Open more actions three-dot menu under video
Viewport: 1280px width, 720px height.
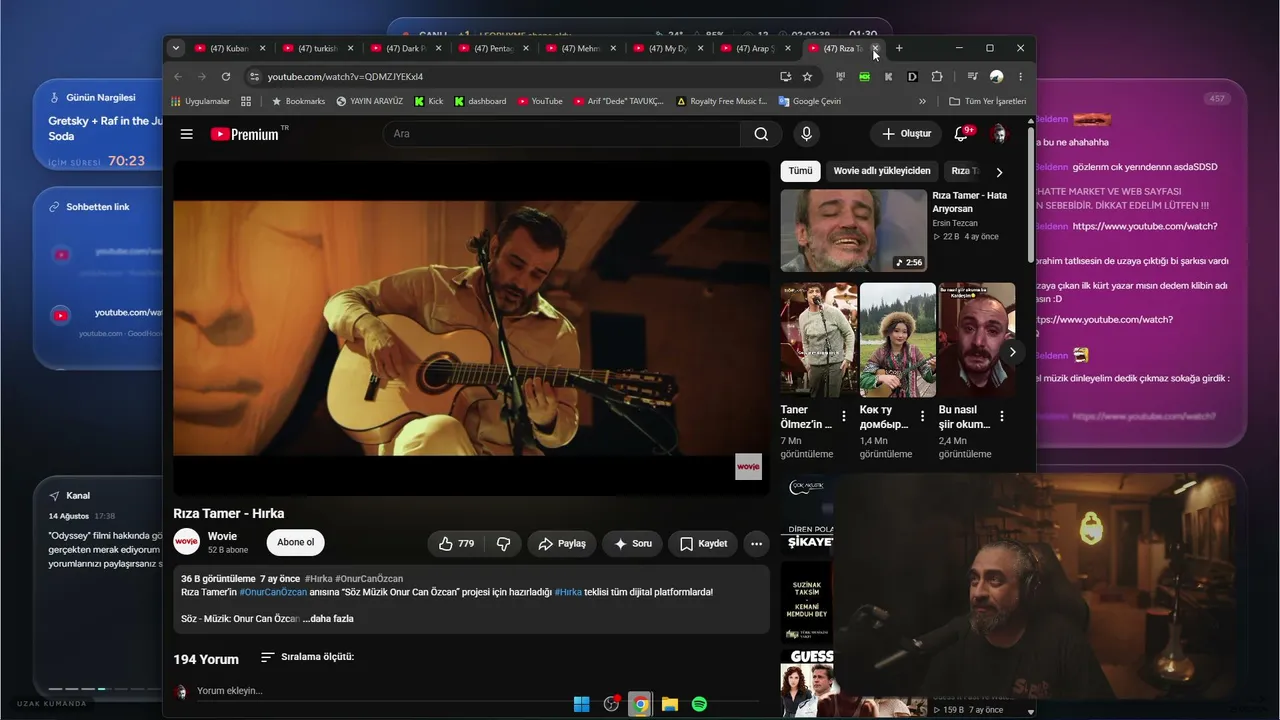[x=756, y=544]
